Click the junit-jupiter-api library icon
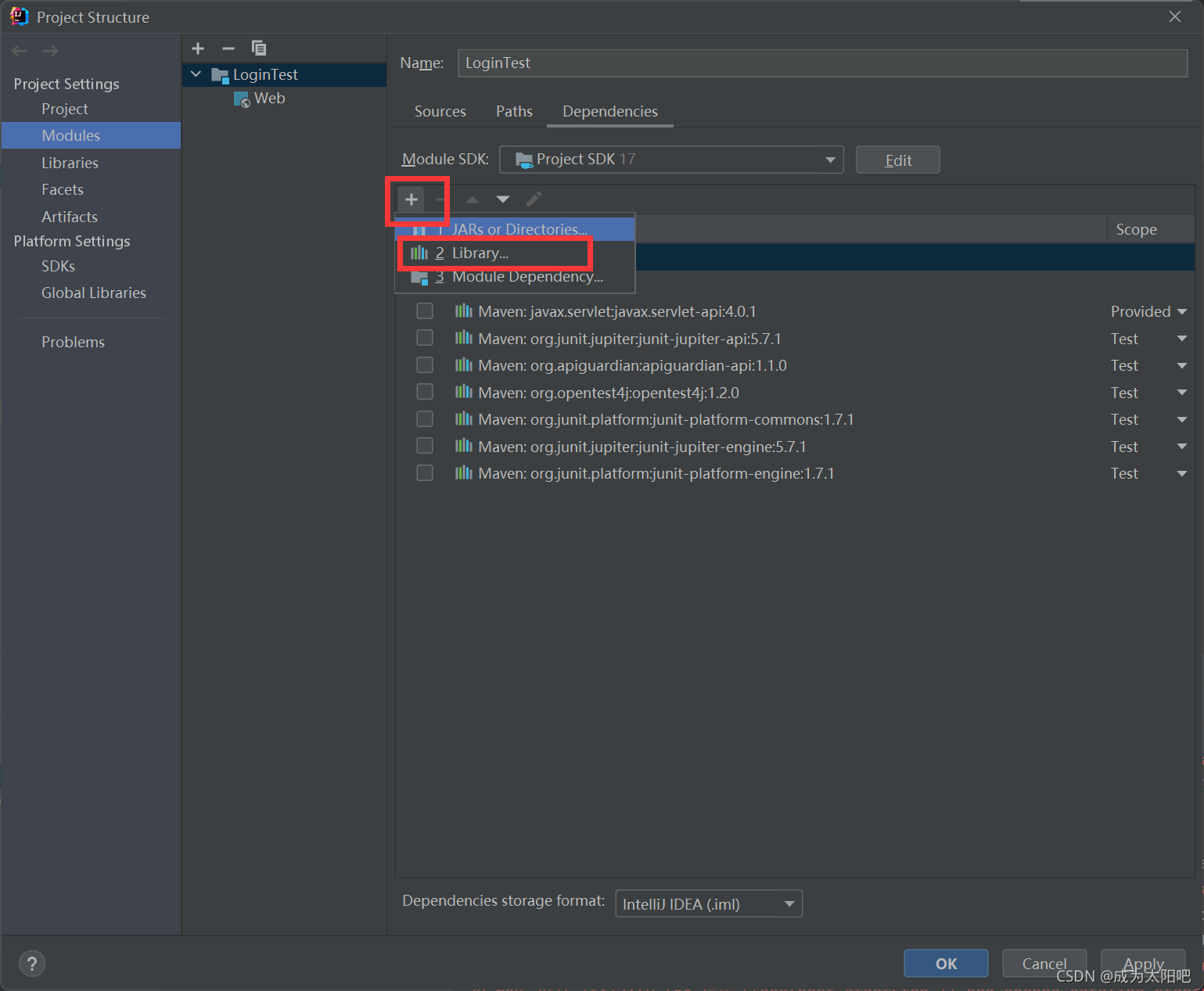Image resolution: width=1204 pixels, height=991 pixels. (464, 338)
